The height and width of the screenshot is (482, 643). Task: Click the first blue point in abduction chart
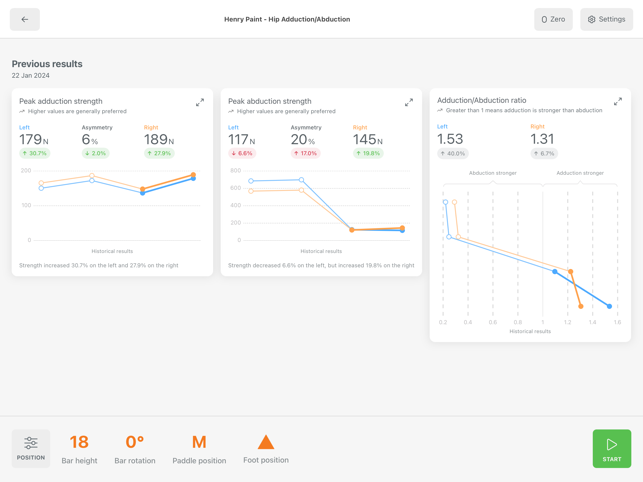coord(251,181)
